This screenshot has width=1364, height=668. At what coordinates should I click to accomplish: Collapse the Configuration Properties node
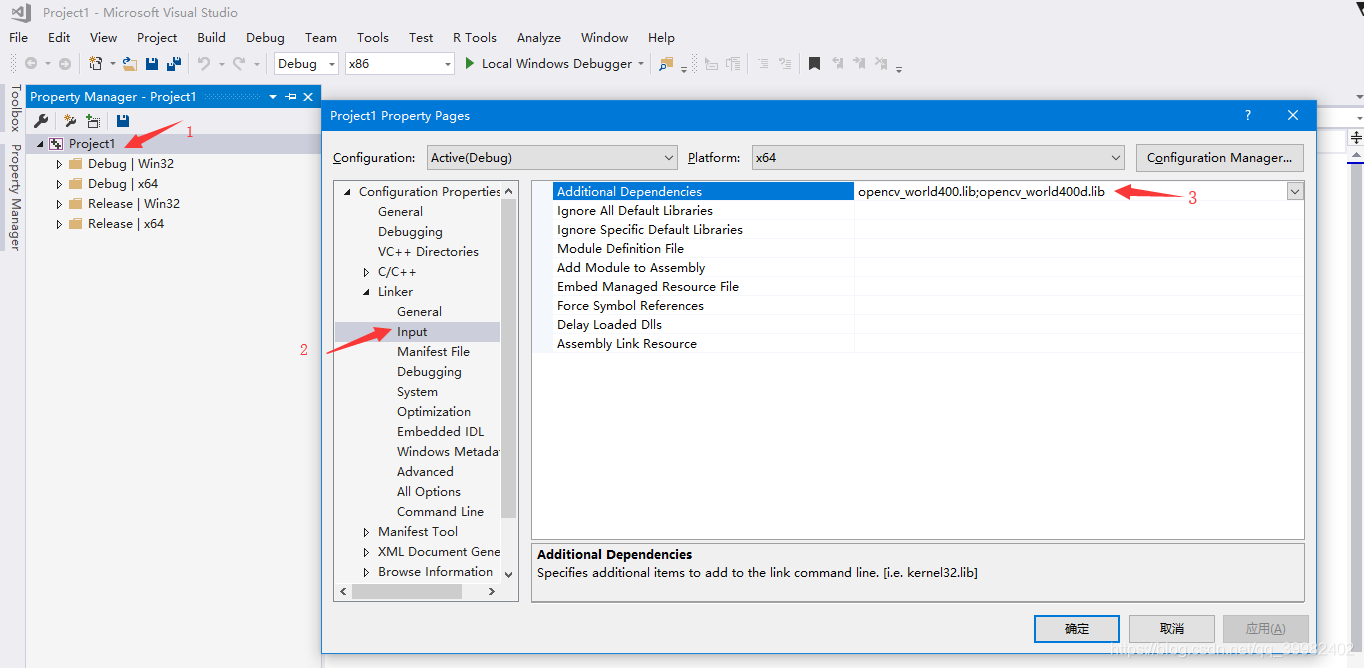(347, 192)
